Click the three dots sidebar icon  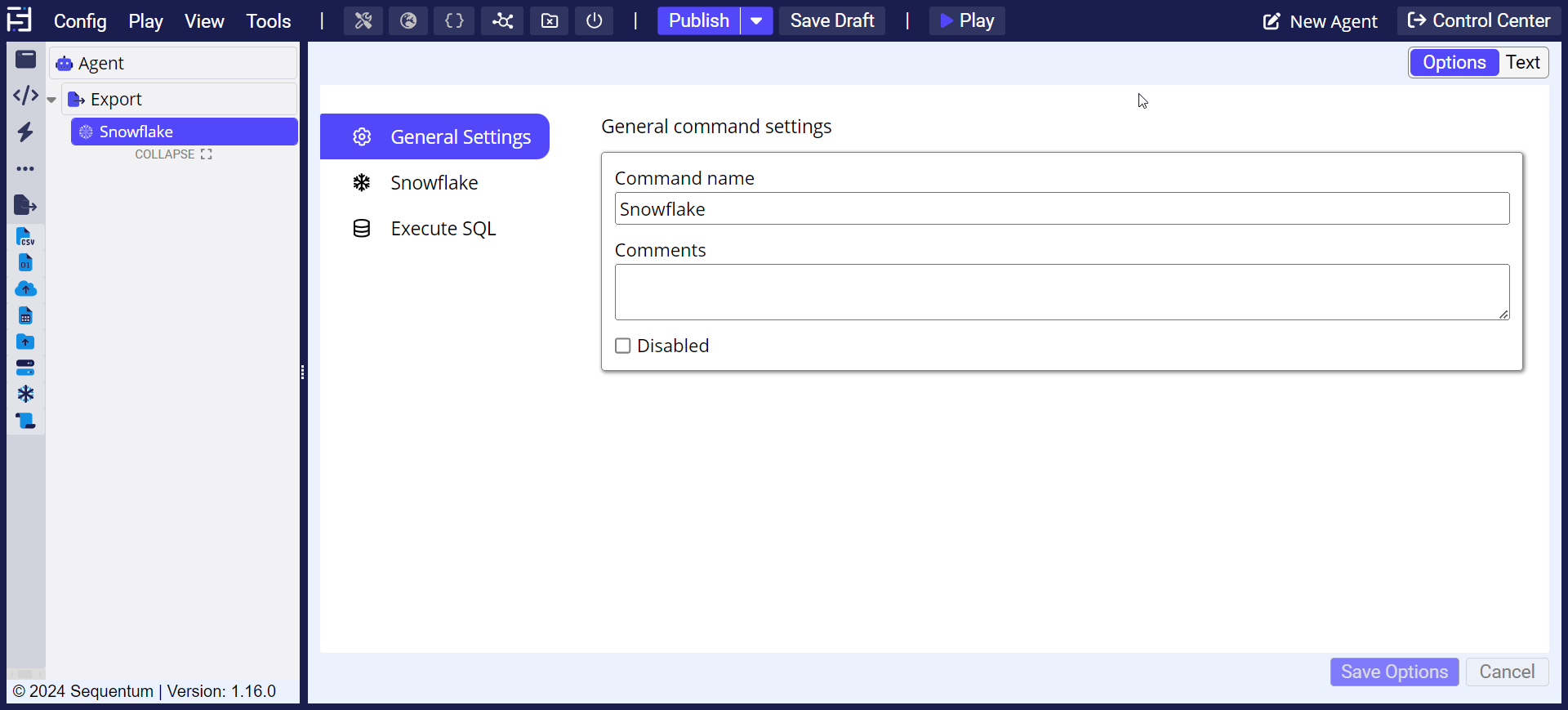(26, 169)
